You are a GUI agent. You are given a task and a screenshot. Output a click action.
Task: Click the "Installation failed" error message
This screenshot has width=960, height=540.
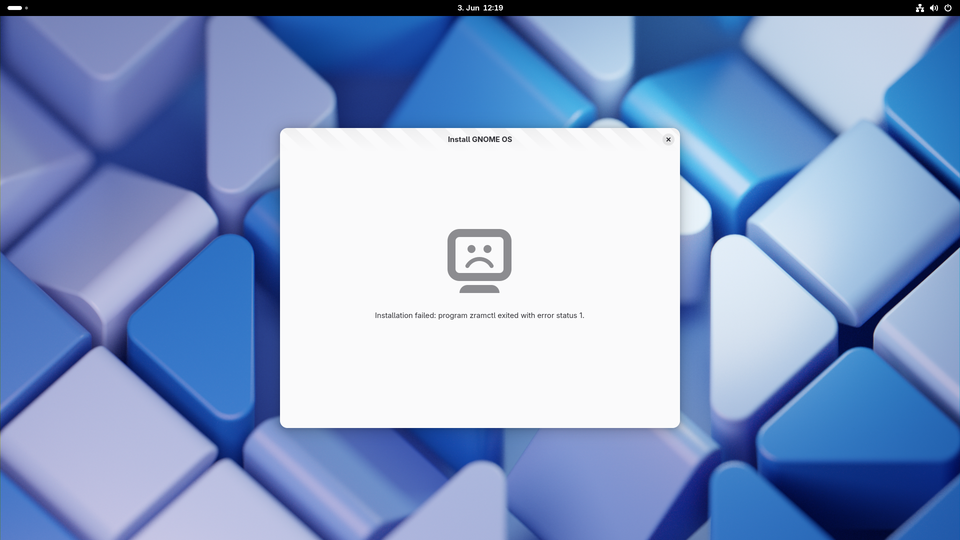[405, 315]
